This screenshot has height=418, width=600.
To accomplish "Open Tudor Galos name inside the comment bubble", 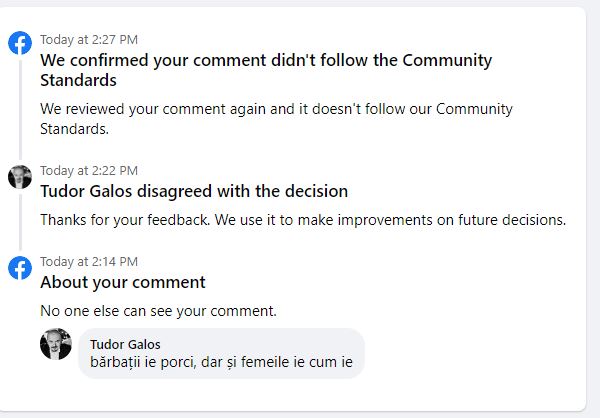I will (x=125, y=344).
